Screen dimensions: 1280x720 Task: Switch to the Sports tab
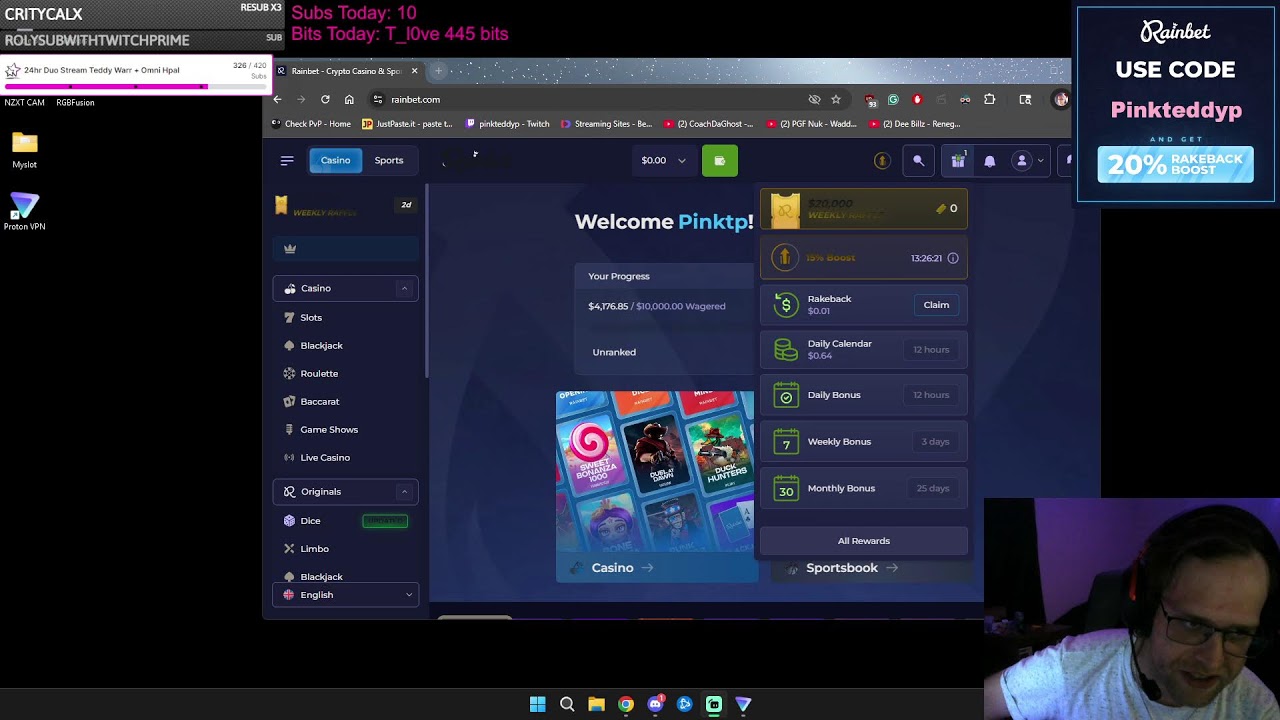tap(389, 160)
